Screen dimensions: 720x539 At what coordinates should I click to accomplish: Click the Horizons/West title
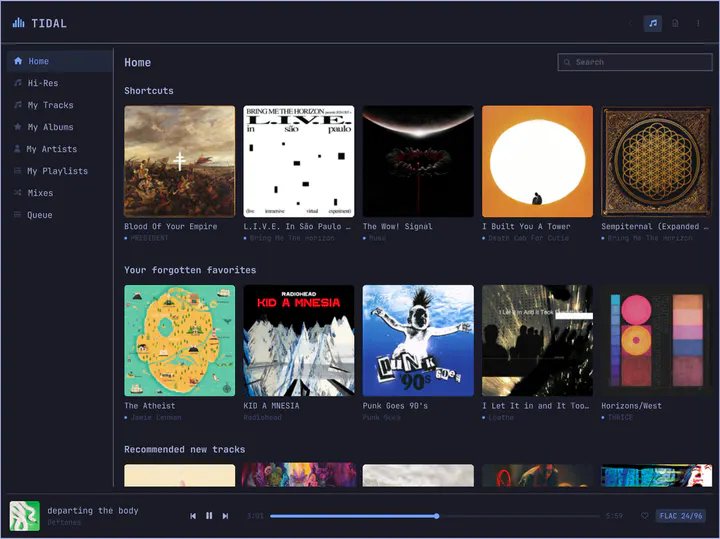[631, 406]
